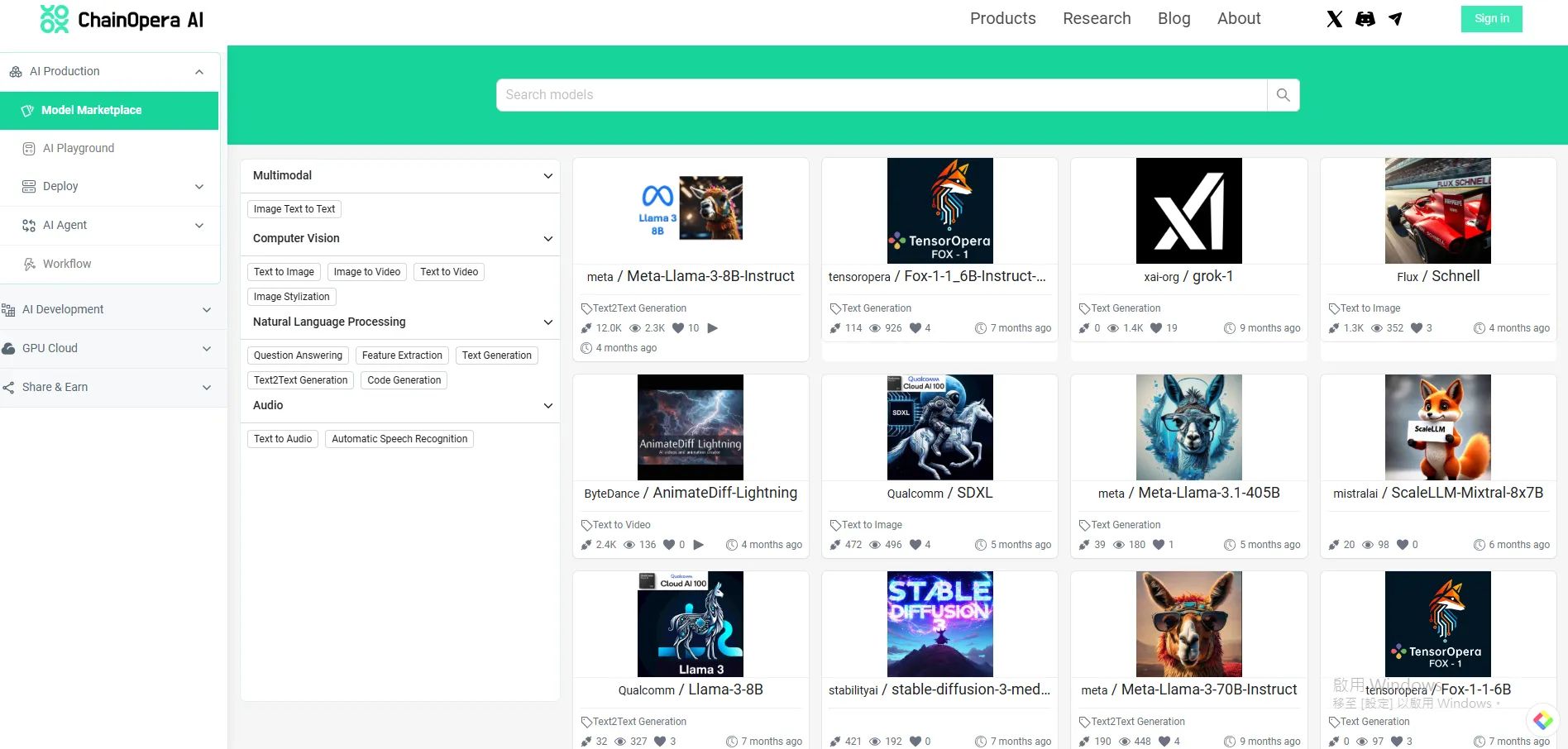This screenshot has width=1568, height=749.
Task: Click the heart icon on grok-1 card
Action: coord(1155,328)
